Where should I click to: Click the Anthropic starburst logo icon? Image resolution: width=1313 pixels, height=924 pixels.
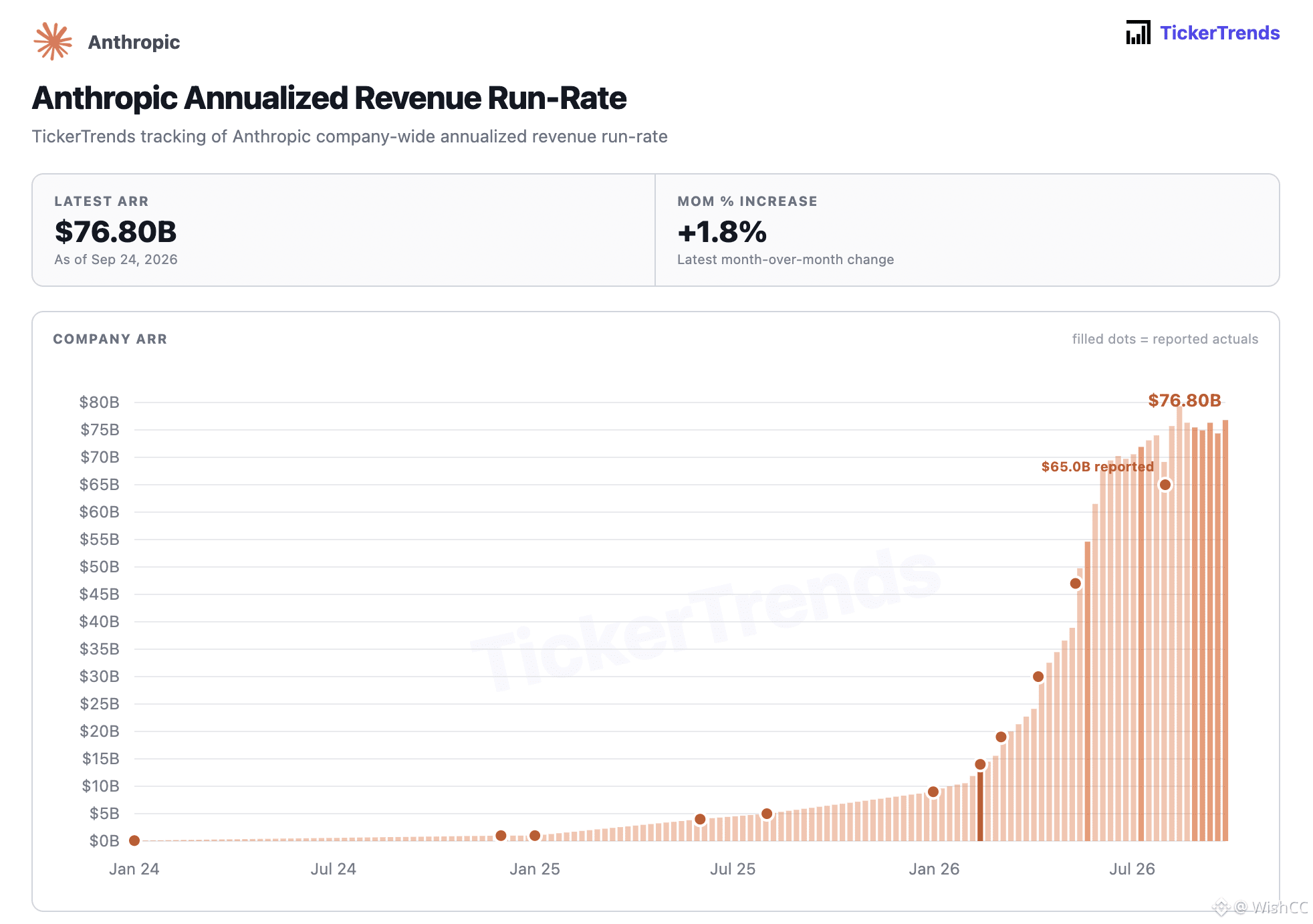53,41
